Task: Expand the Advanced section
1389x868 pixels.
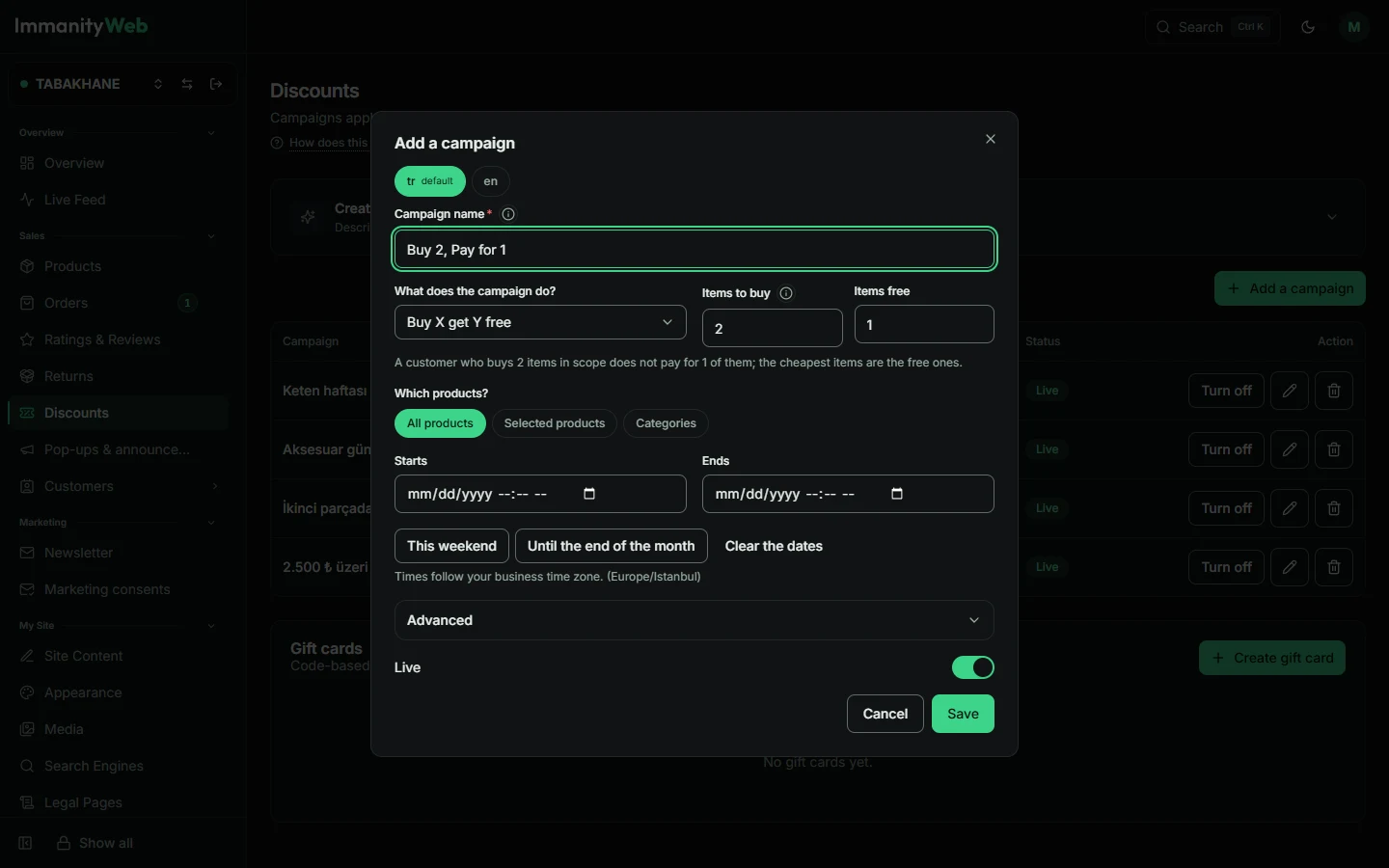Action: pos(694,620)
